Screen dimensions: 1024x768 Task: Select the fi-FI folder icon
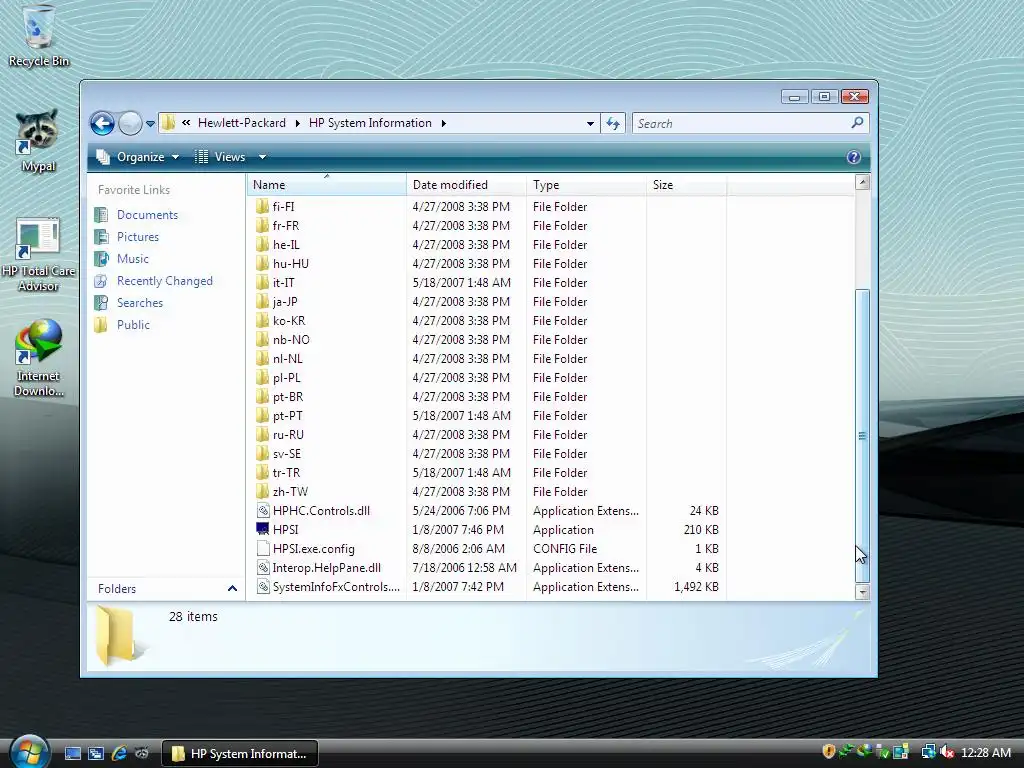pyautogui.click(x=263, y=206)
